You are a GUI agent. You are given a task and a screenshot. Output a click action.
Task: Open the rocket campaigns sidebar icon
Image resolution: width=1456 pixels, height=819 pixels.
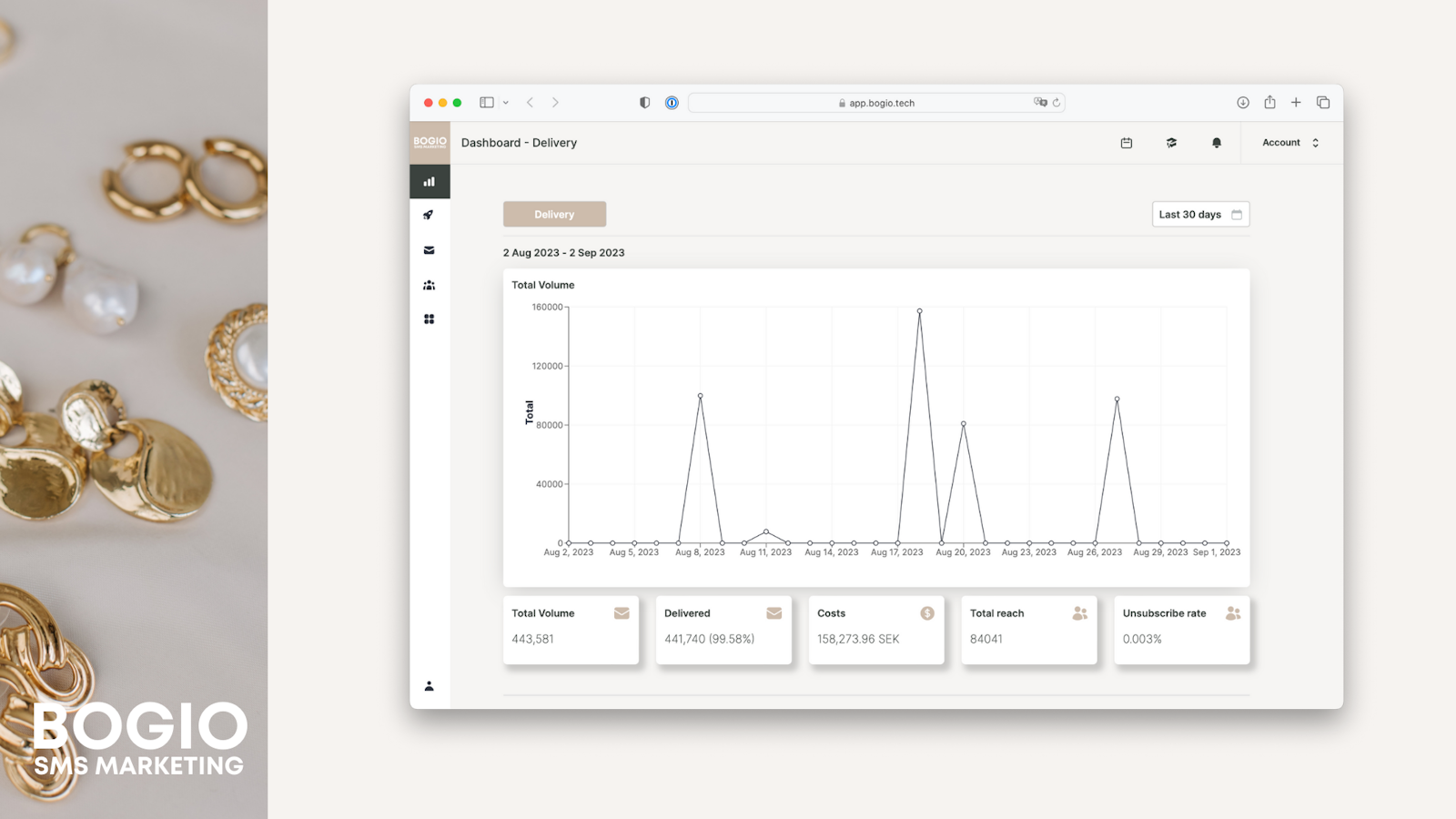(429, 216)
